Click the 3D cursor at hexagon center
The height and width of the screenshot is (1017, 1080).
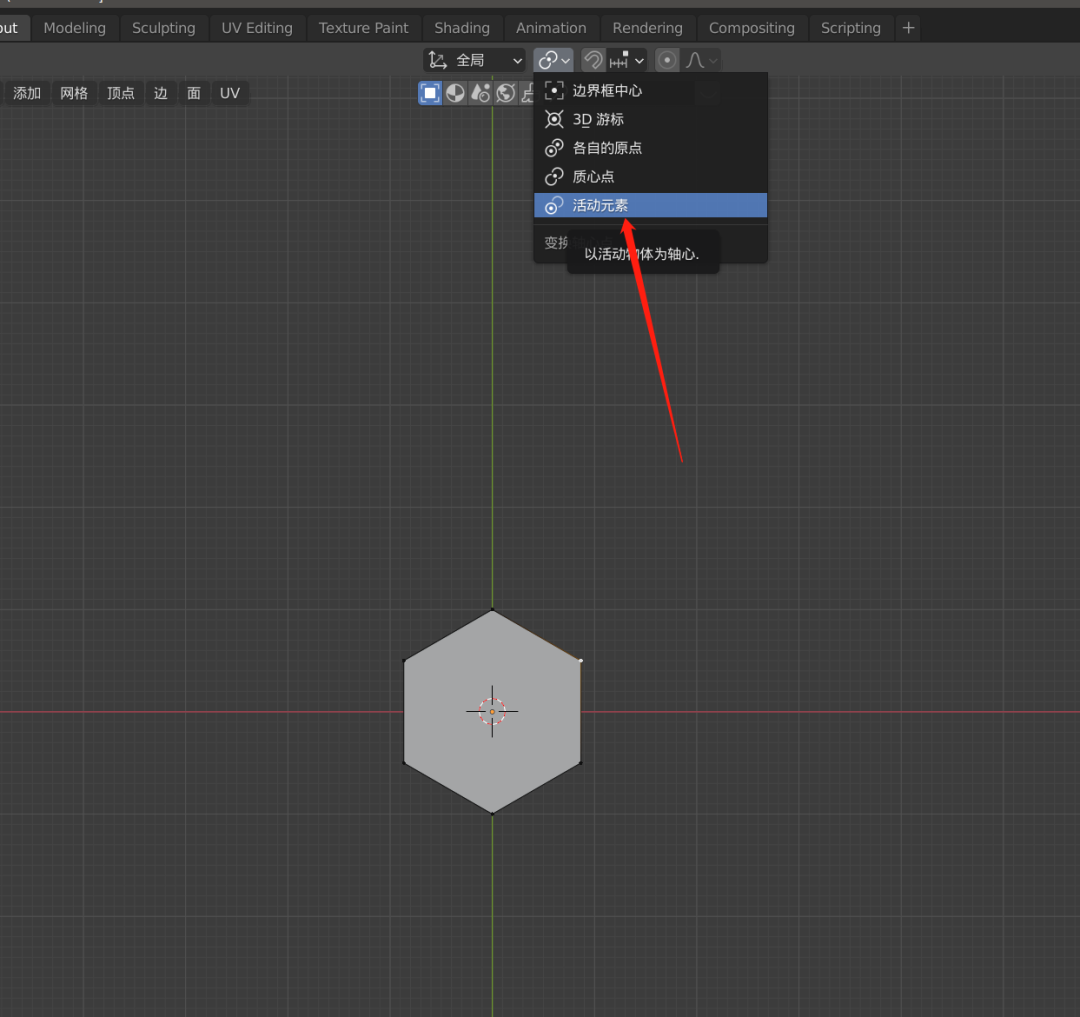[x=492, y=711]
